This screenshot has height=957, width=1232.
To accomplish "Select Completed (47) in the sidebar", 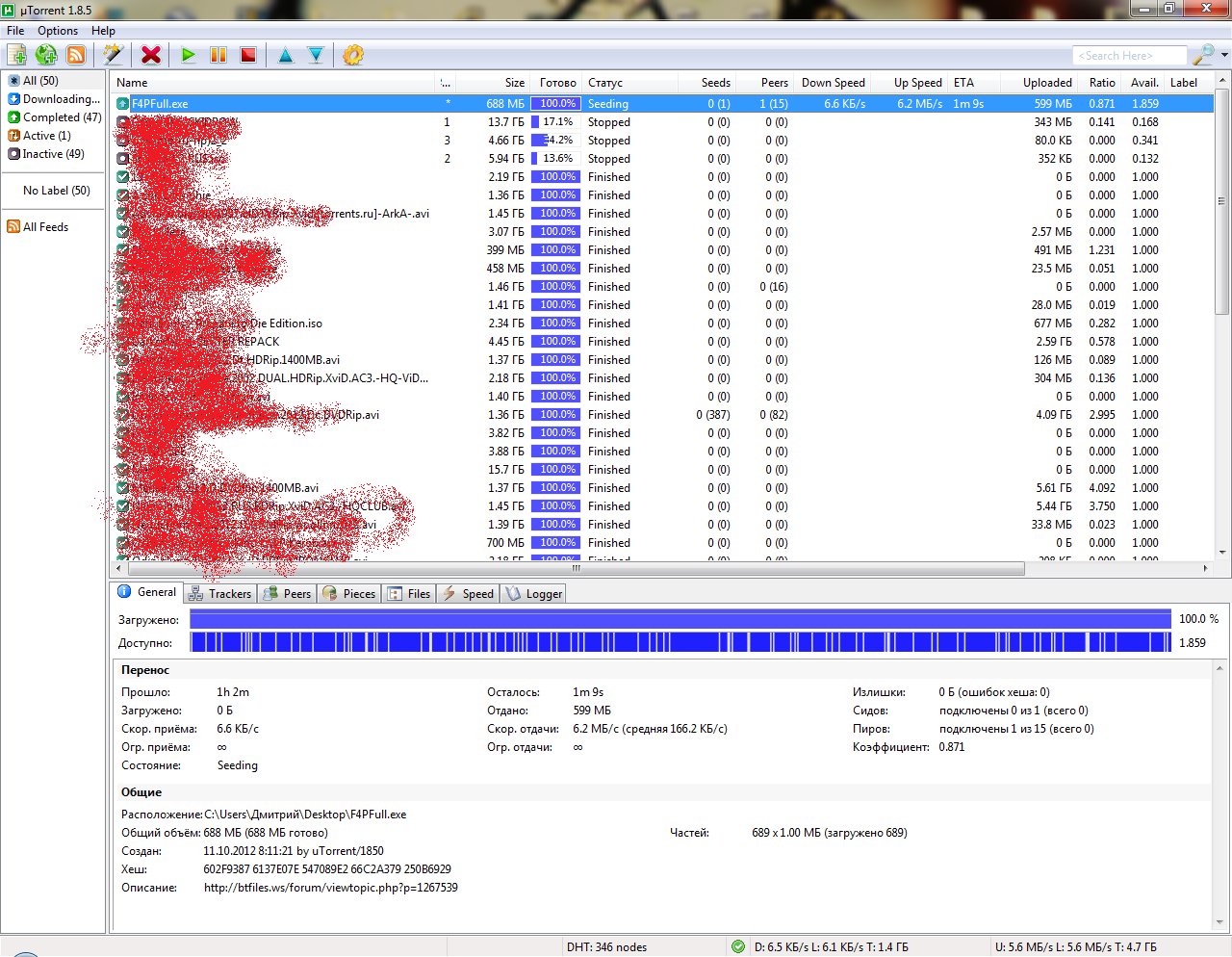I will [62, 117].
